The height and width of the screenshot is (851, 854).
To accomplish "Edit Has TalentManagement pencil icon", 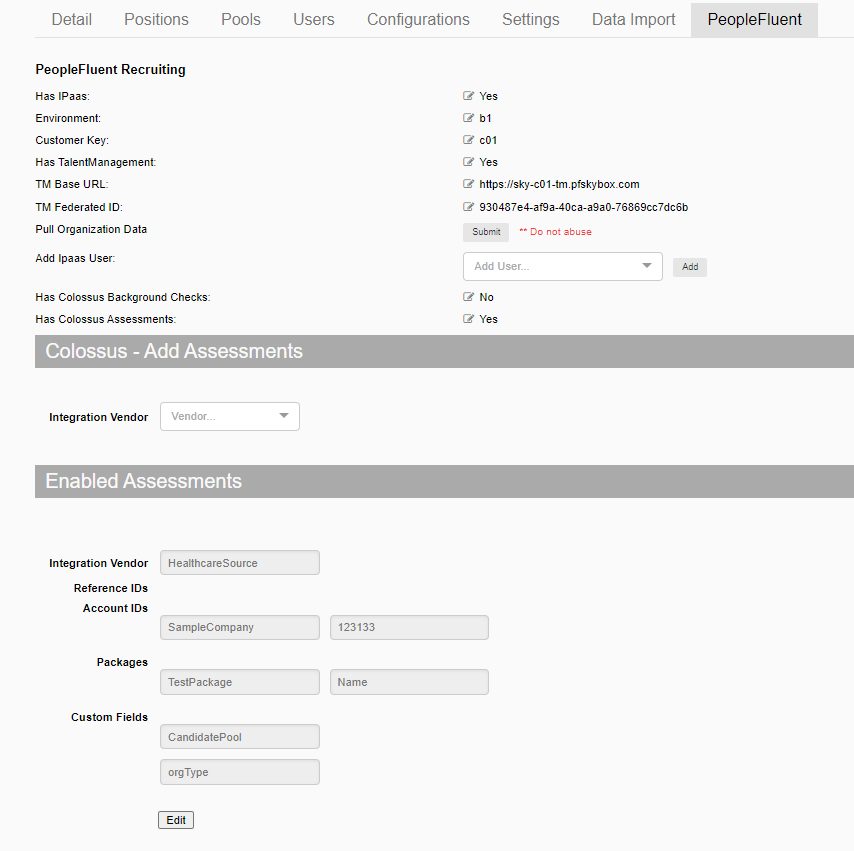I will (468, 162).
